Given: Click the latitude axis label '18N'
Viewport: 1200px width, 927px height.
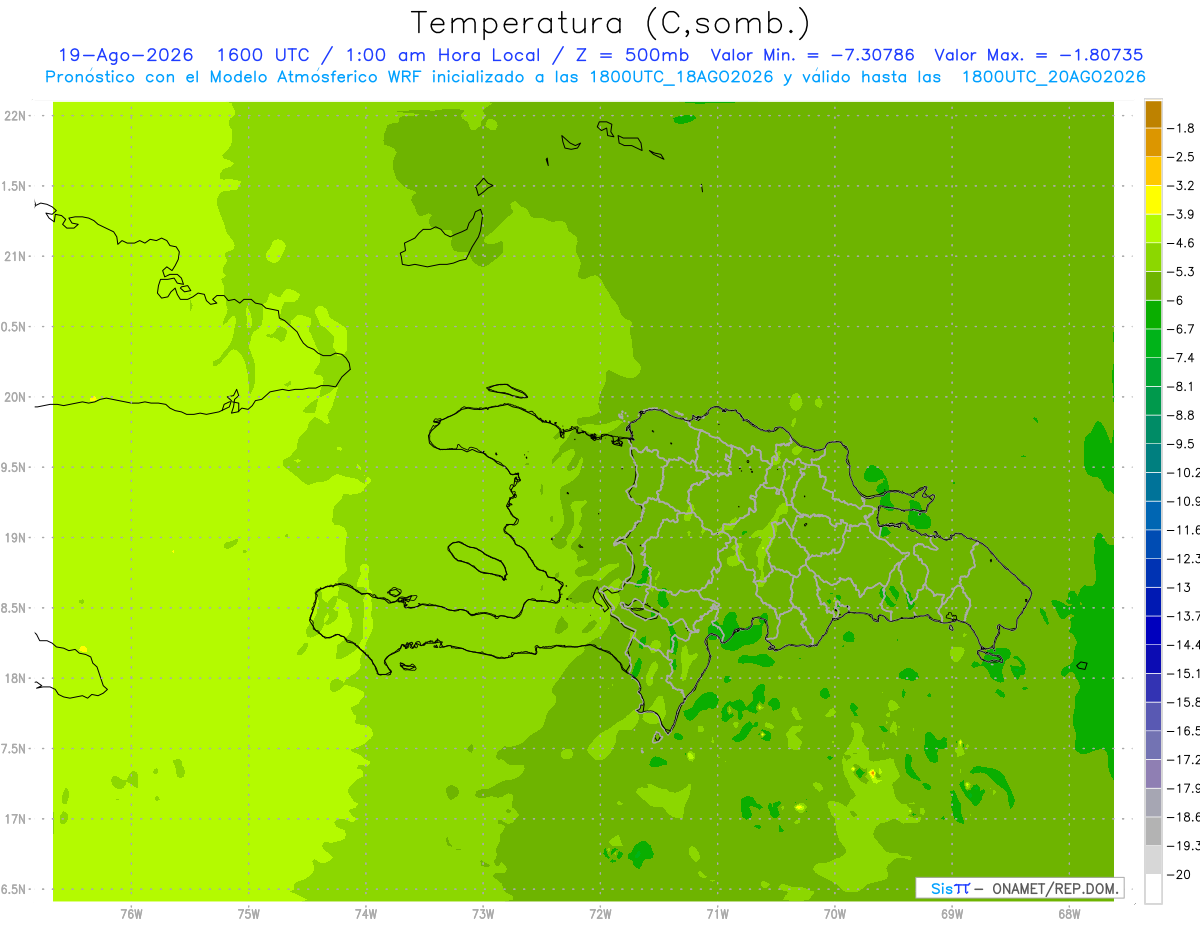Looking at the screenshot, I should pos(14,678).
